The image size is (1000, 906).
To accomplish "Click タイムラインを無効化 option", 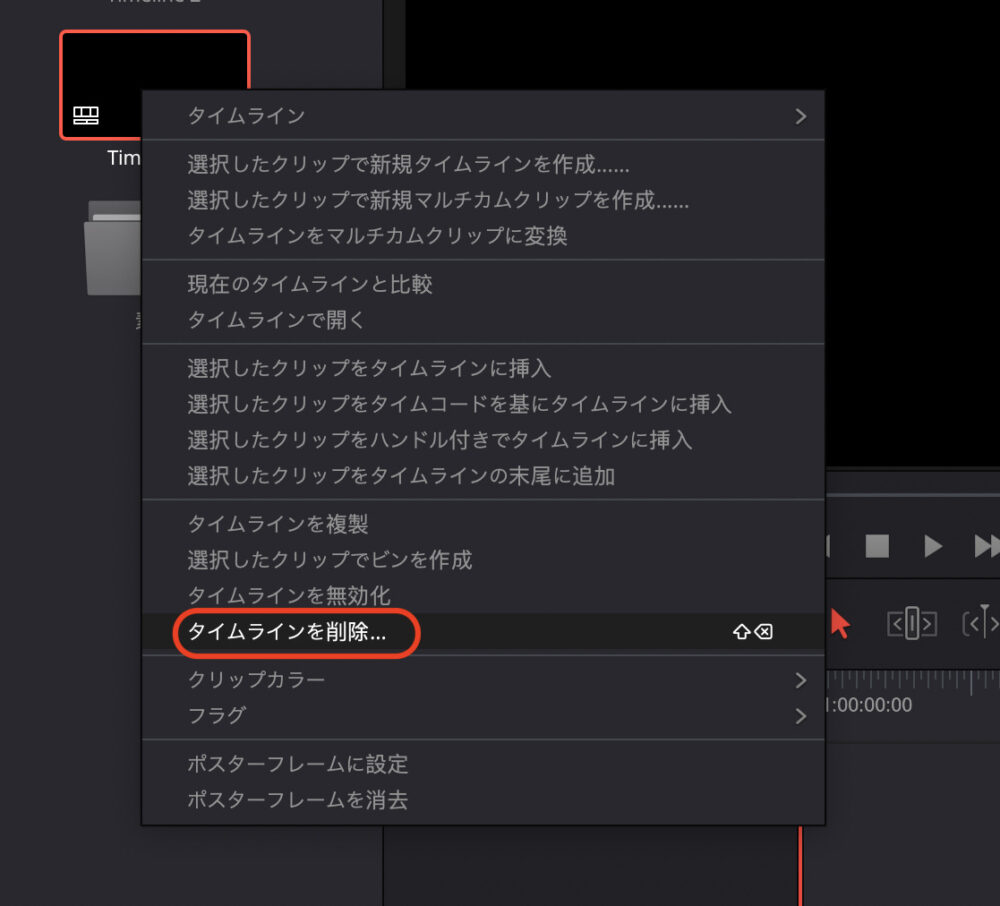I will (x=289, y=596).
